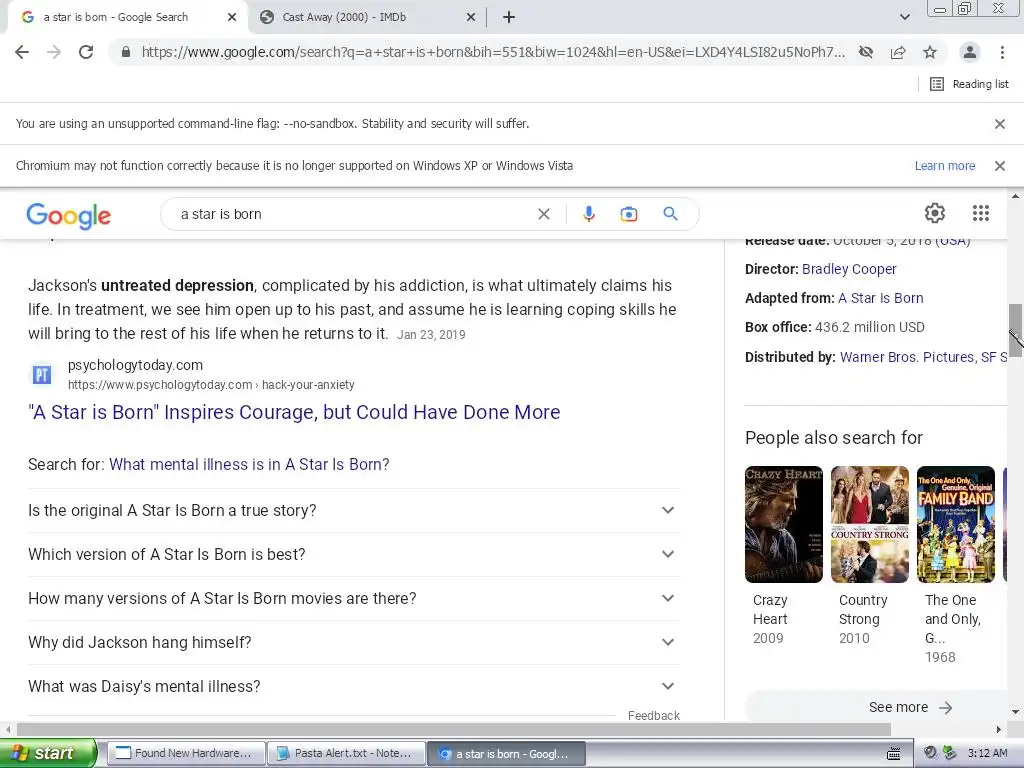Click the page scroll-down arrow
The image size is (1024, 768).
1016,711
